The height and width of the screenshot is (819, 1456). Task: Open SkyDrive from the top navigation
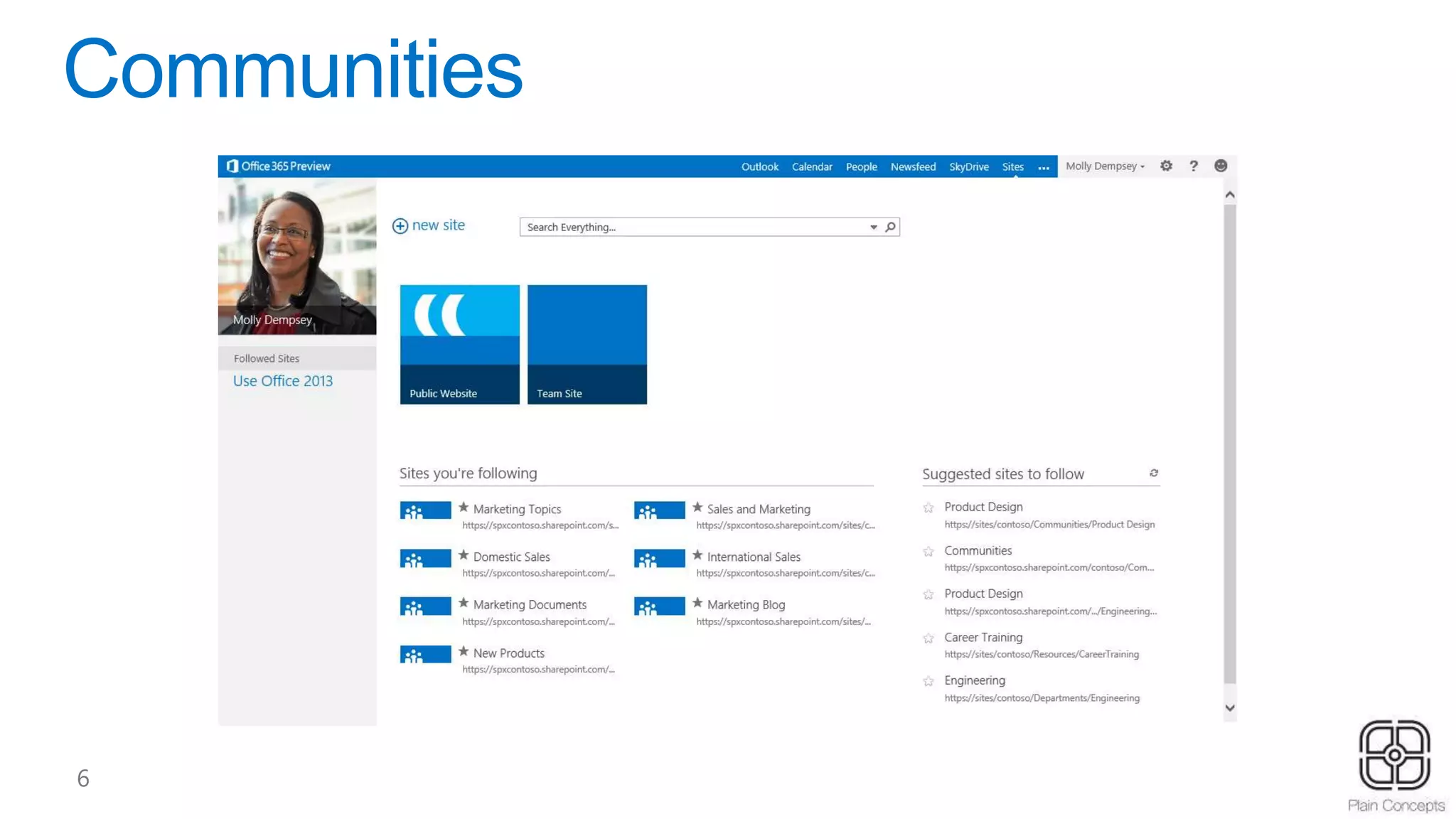968,166
